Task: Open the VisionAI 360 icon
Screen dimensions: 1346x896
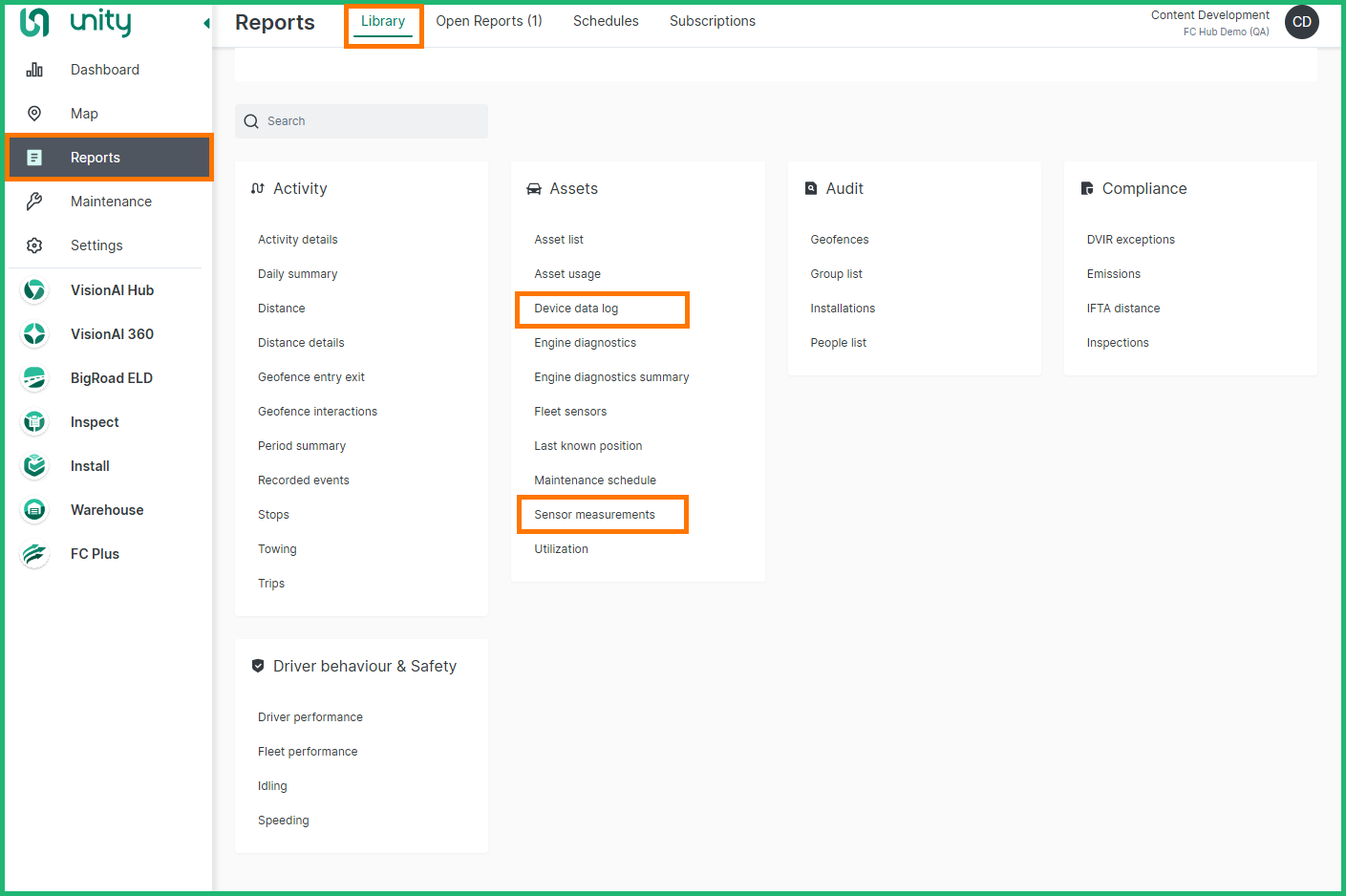Action: point(34,334)
